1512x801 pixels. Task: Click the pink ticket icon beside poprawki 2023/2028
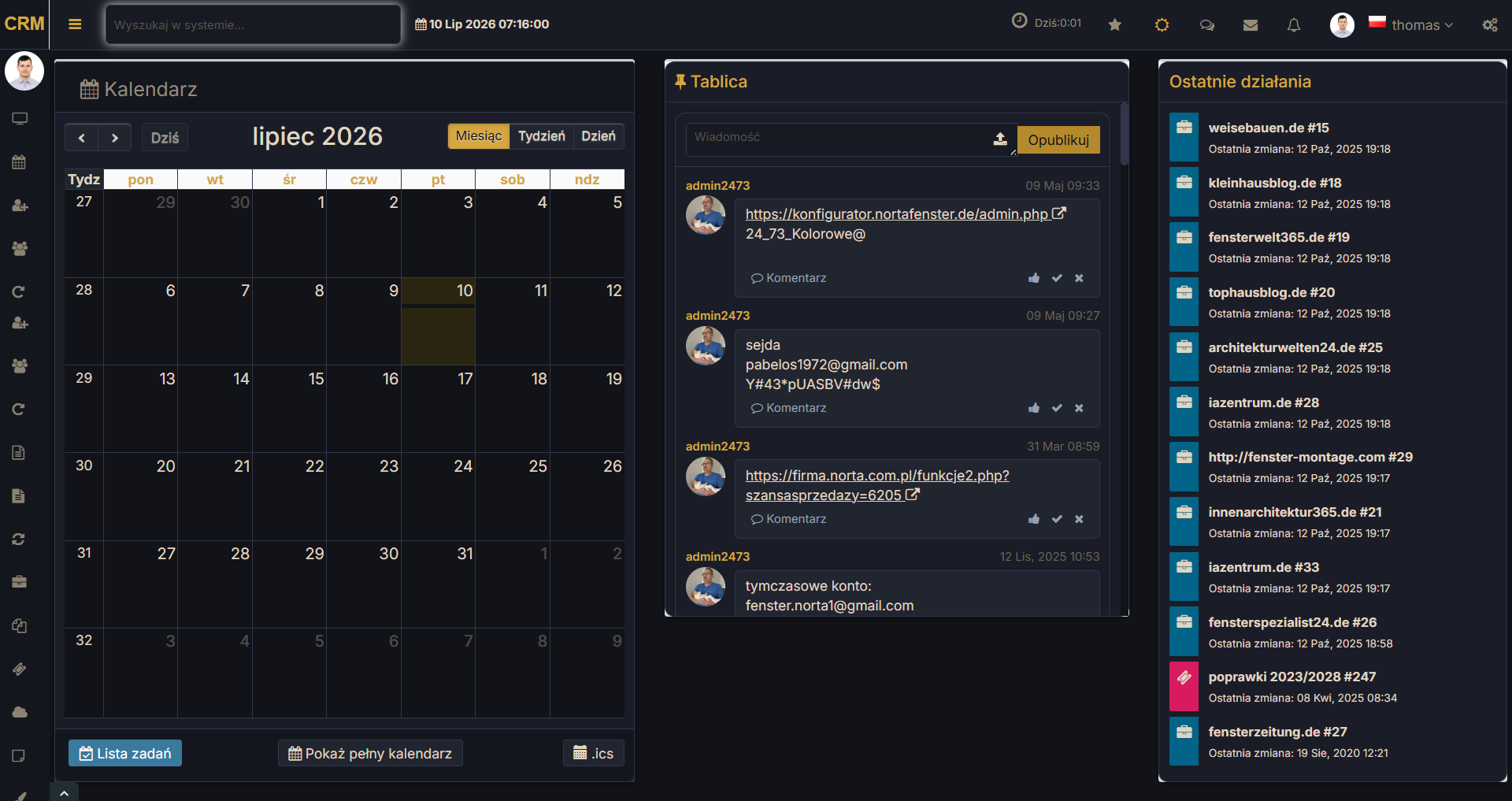pyautogui.click(x=1184, y=686)
